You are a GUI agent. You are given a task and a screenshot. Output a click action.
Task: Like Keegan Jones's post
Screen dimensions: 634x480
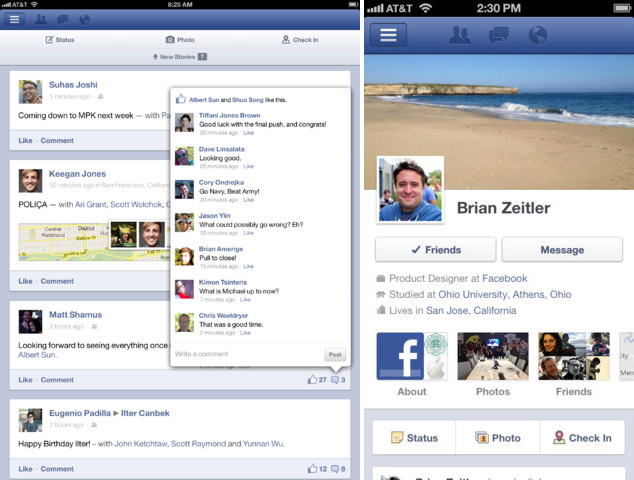(25, 281)
